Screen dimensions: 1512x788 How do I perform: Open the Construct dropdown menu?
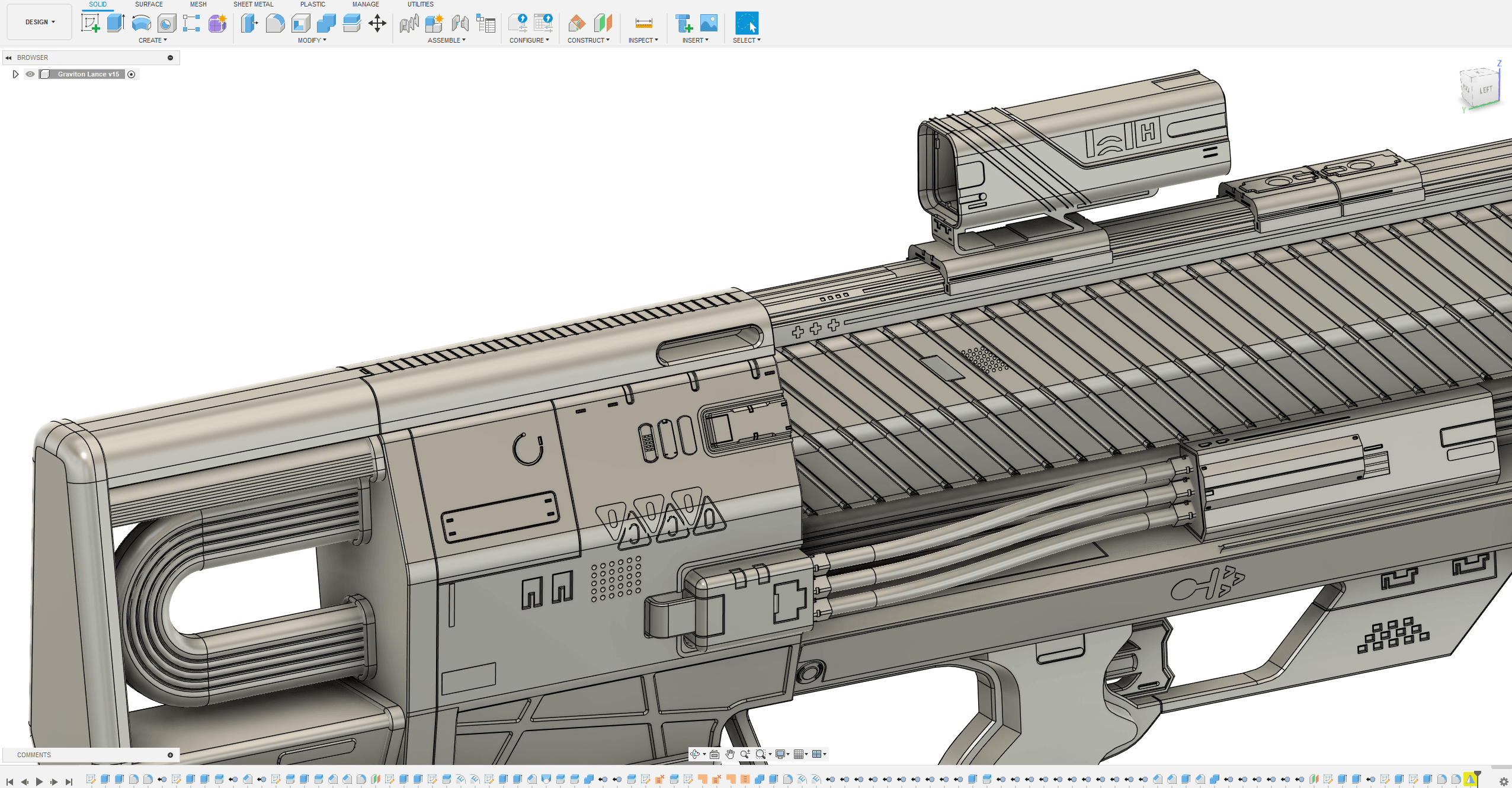point(588,40)
